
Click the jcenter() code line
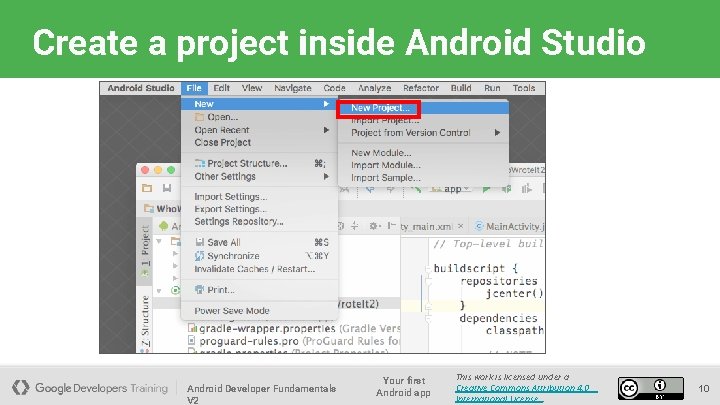(515, 293)
